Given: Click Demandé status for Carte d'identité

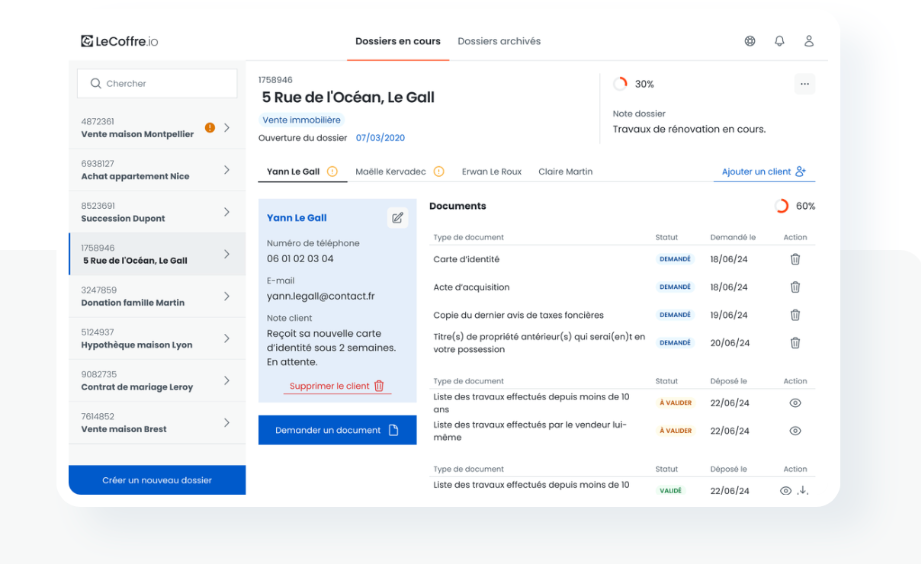Looking at the screenshot, I should [675, 259].
